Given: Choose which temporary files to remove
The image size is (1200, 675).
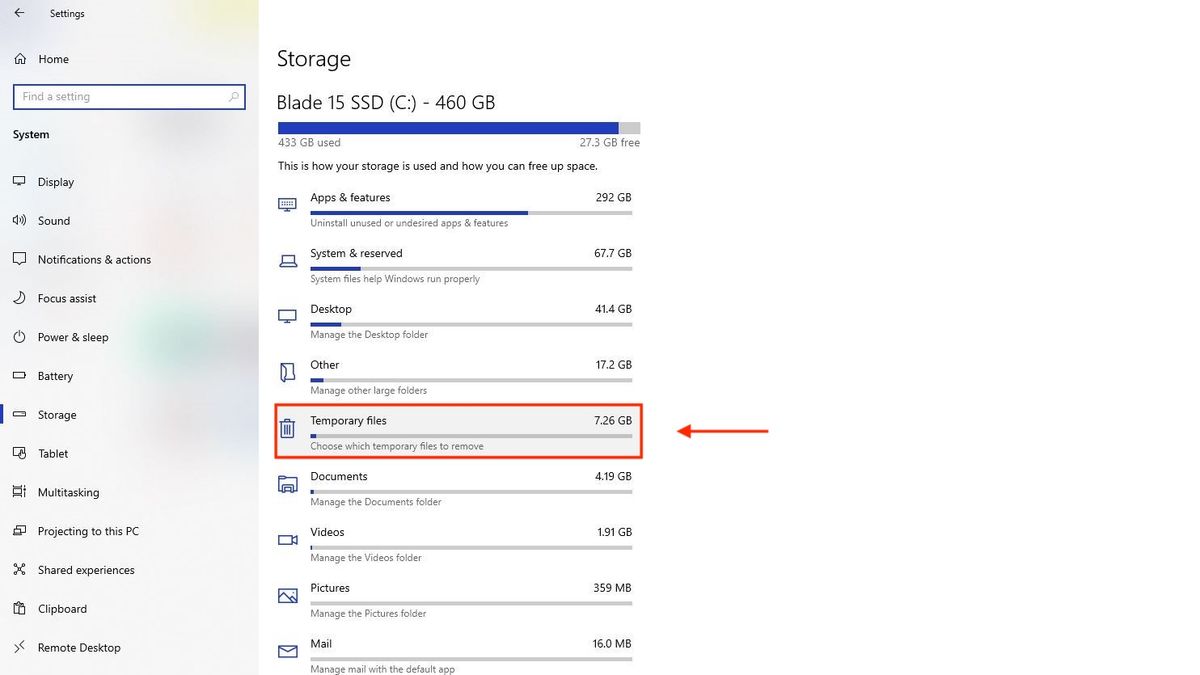Looking at the screenshot, I should coord(397,446).
